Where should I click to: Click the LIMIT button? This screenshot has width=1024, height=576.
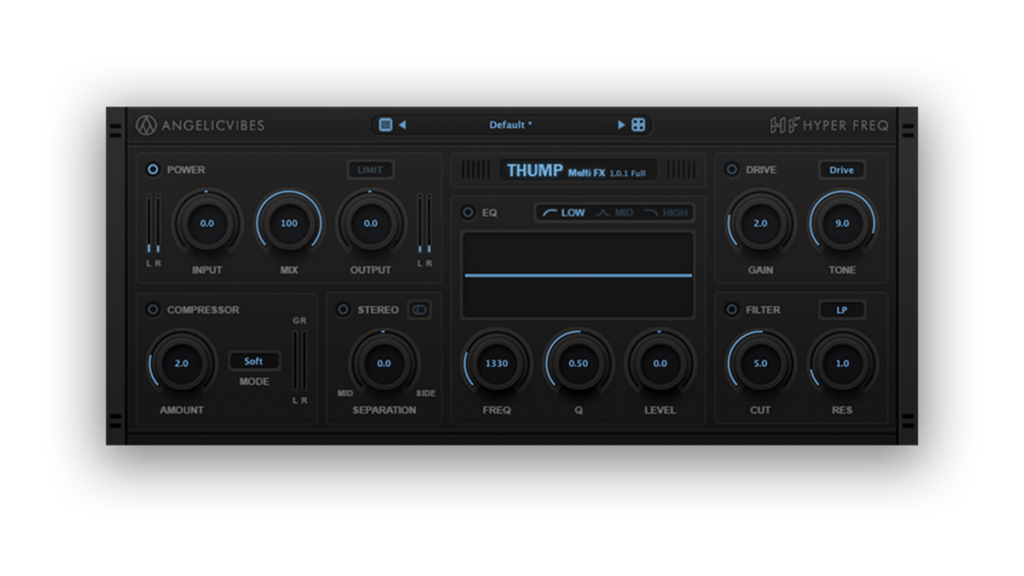pyautogui.click(x=370, y=170)
